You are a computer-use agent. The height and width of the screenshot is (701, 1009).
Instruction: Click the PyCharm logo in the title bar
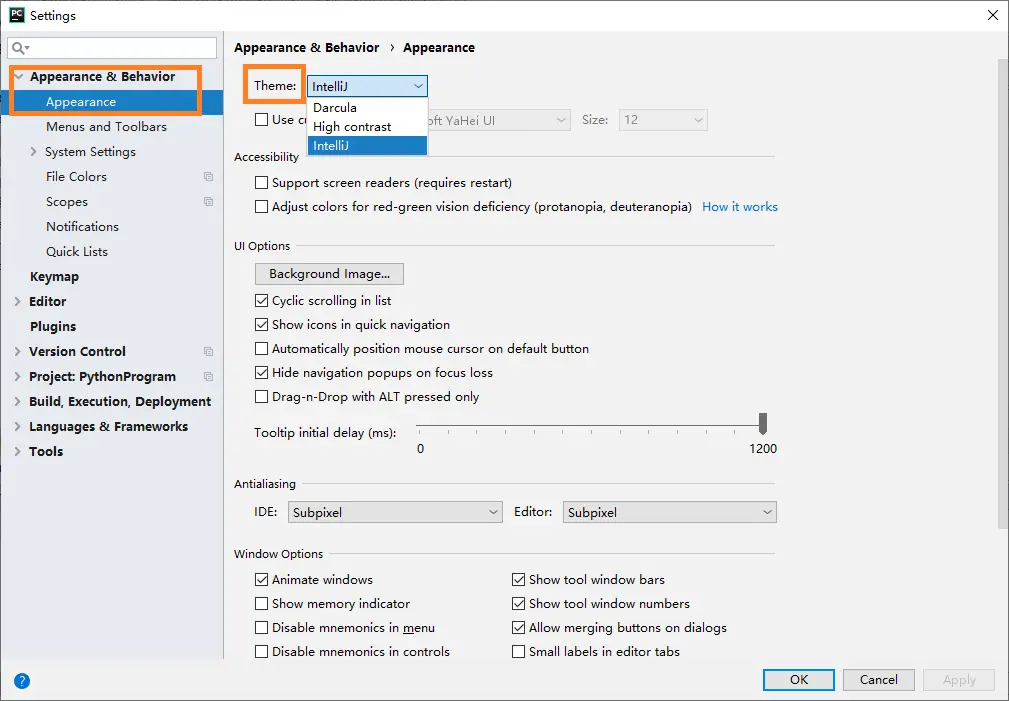17,15
